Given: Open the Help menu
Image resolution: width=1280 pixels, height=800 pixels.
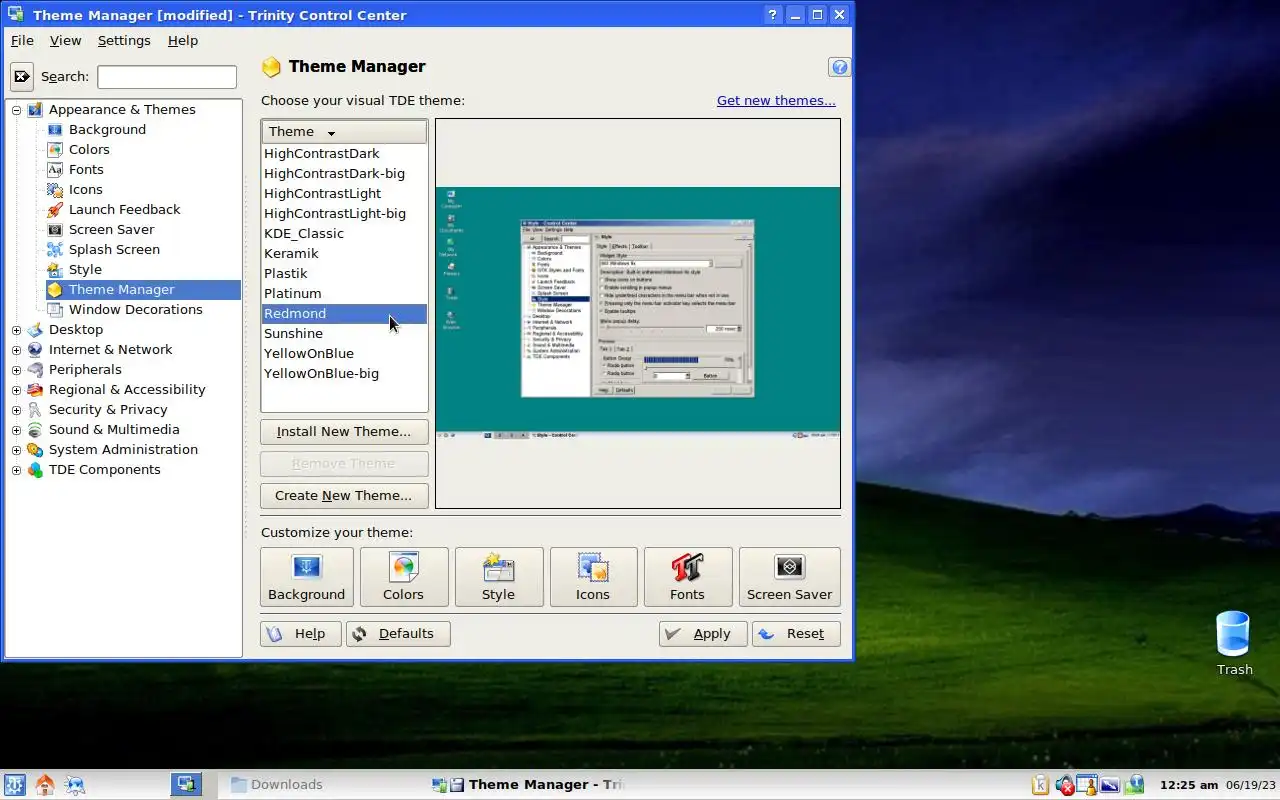Looking at the screenshot, I should [x=183, y=41].
